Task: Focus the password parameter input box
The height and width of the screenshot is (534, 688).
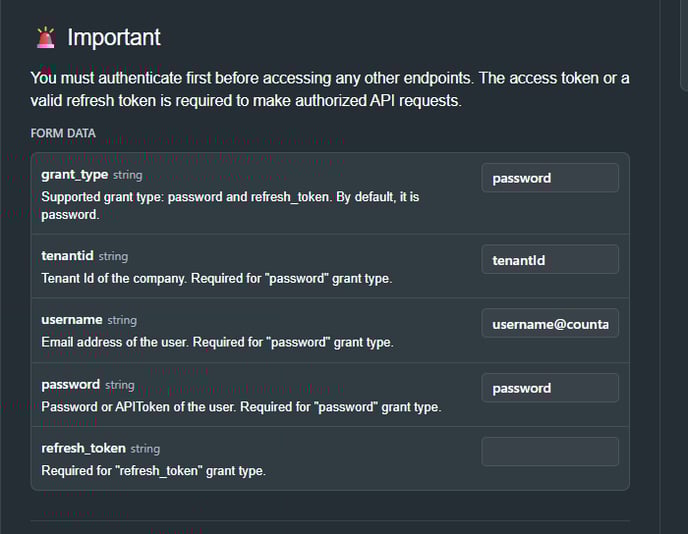Action: pos(550,388)
